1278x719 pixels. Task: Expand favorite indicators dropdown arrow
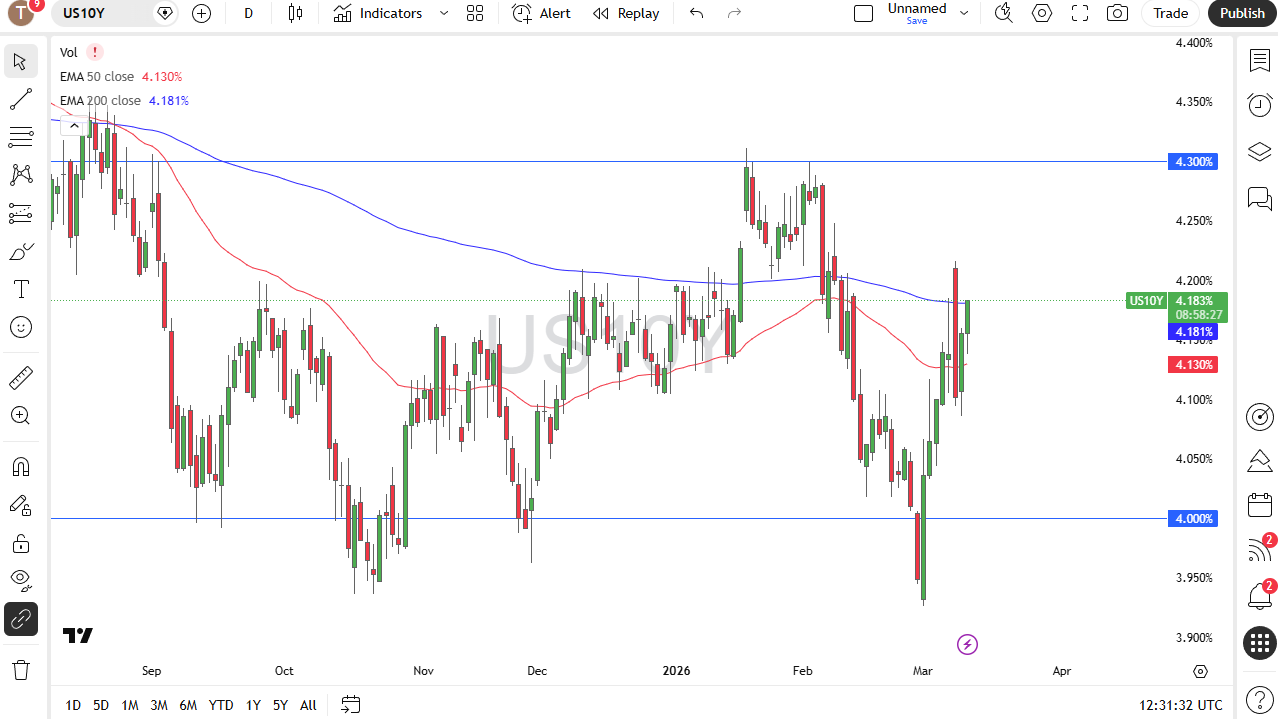[x=444, y=13]
